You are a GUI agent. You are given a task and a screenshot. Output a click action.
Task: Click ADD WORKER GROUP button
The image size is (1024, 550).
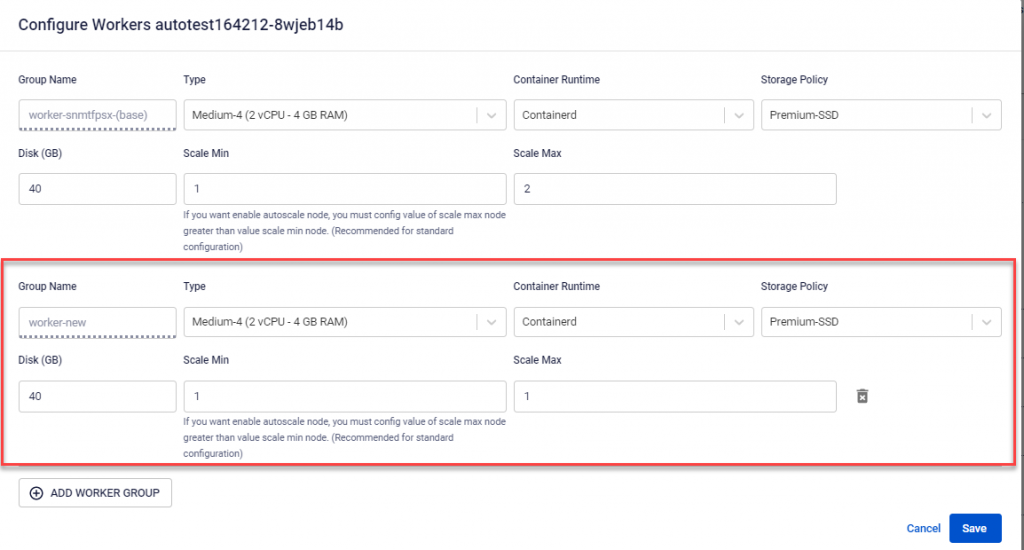tap(95, 493)
